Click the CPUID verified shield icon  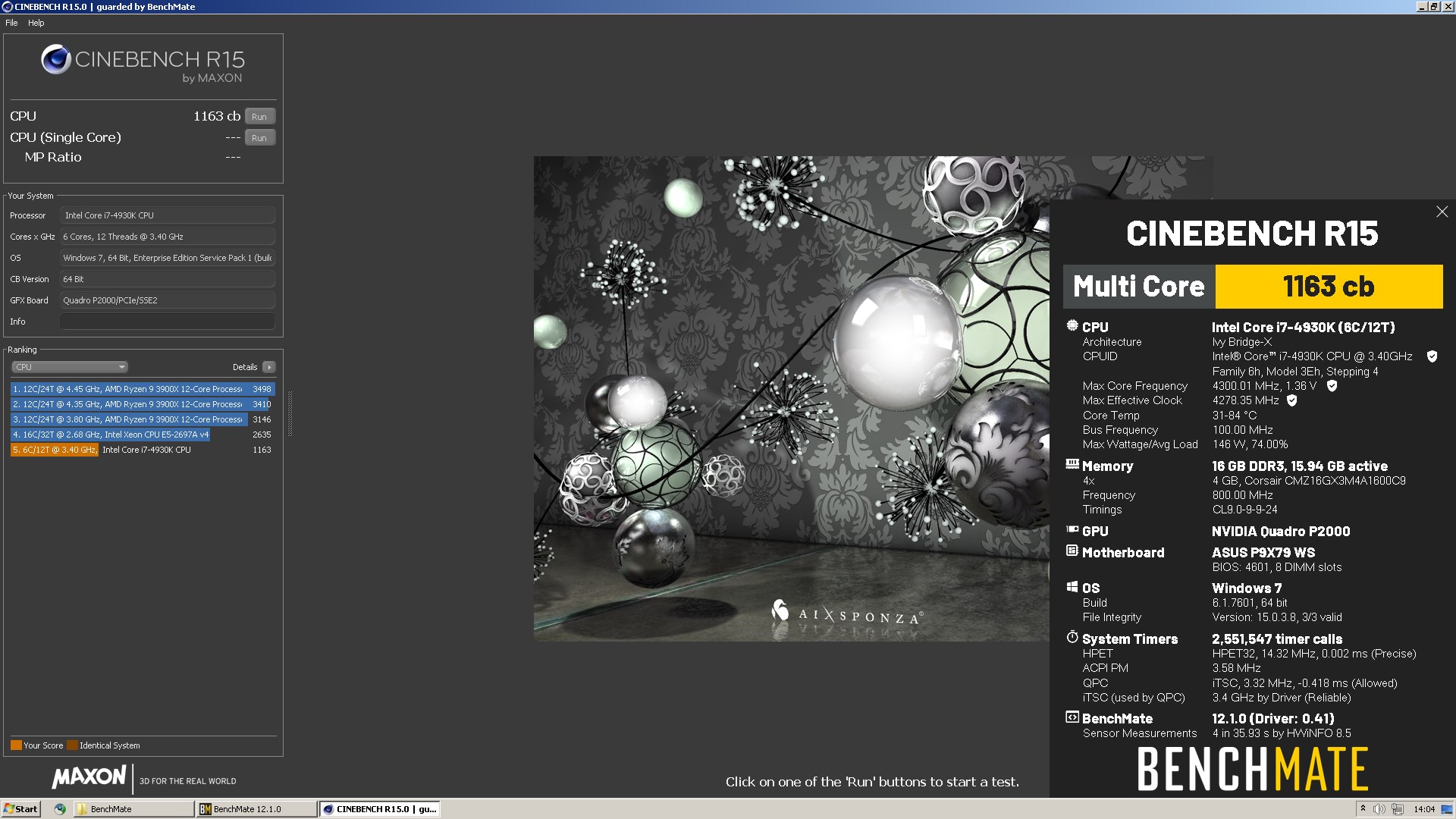point(1432,356)
